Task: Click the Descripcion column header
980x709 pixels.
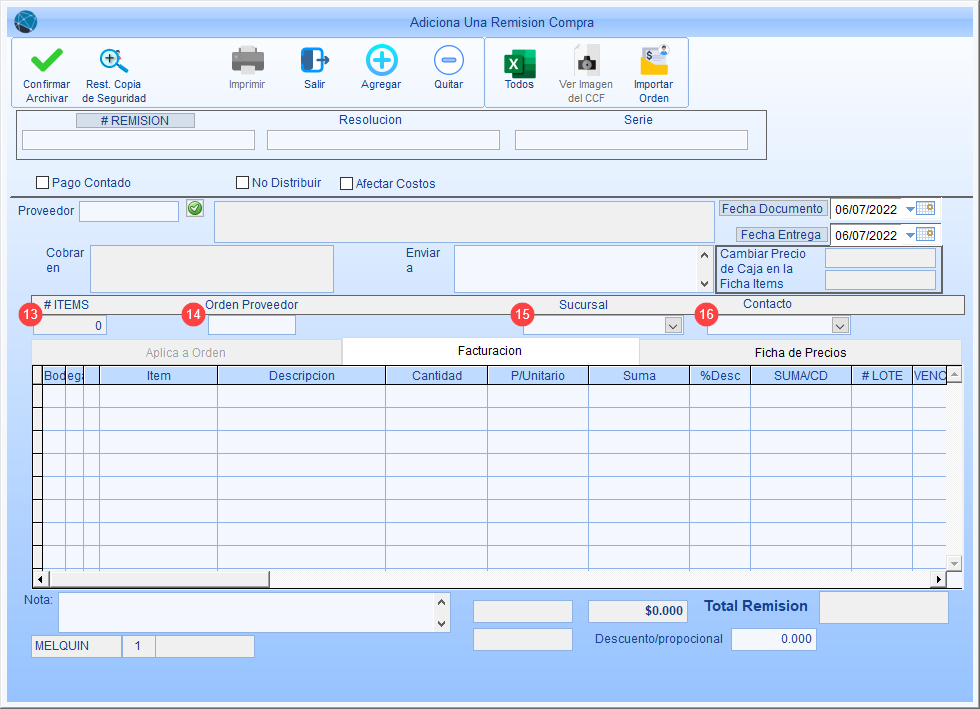Action: pyautogui.click(x=302, y=376)
